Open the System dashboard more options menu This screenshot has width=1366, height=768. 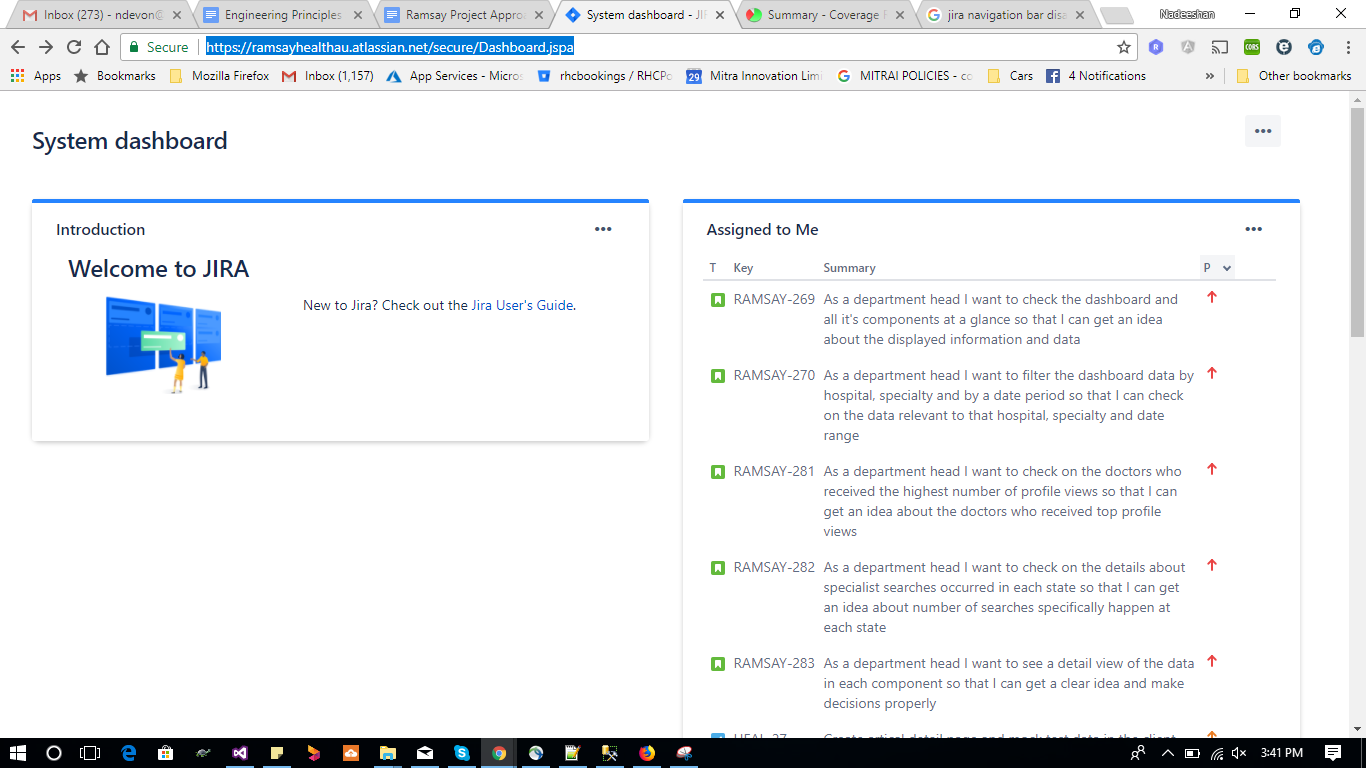pyautogui.click(x=1262, y=131)
